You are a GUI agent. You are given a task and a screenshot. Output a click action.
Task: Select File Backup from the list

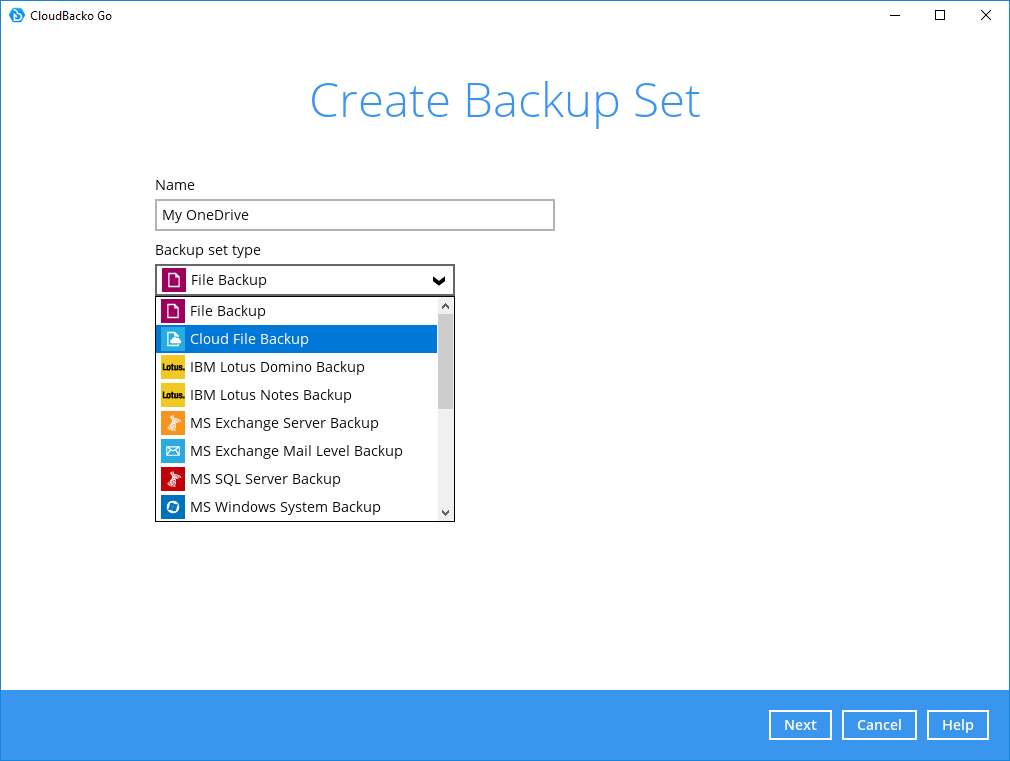[x=296, y=311]
